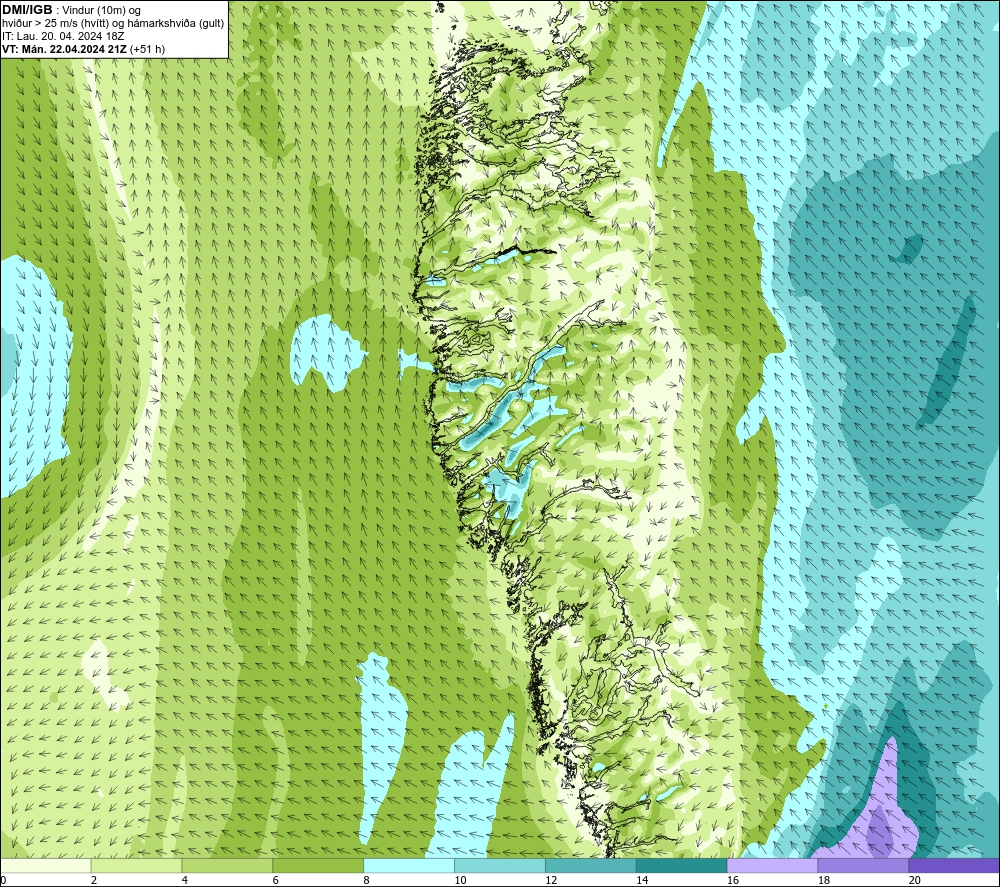Click the 'IT: Lau. 20. 04. 2024 18Z' line
Screen dimensions: 1000x887
[x=63, y=36]
